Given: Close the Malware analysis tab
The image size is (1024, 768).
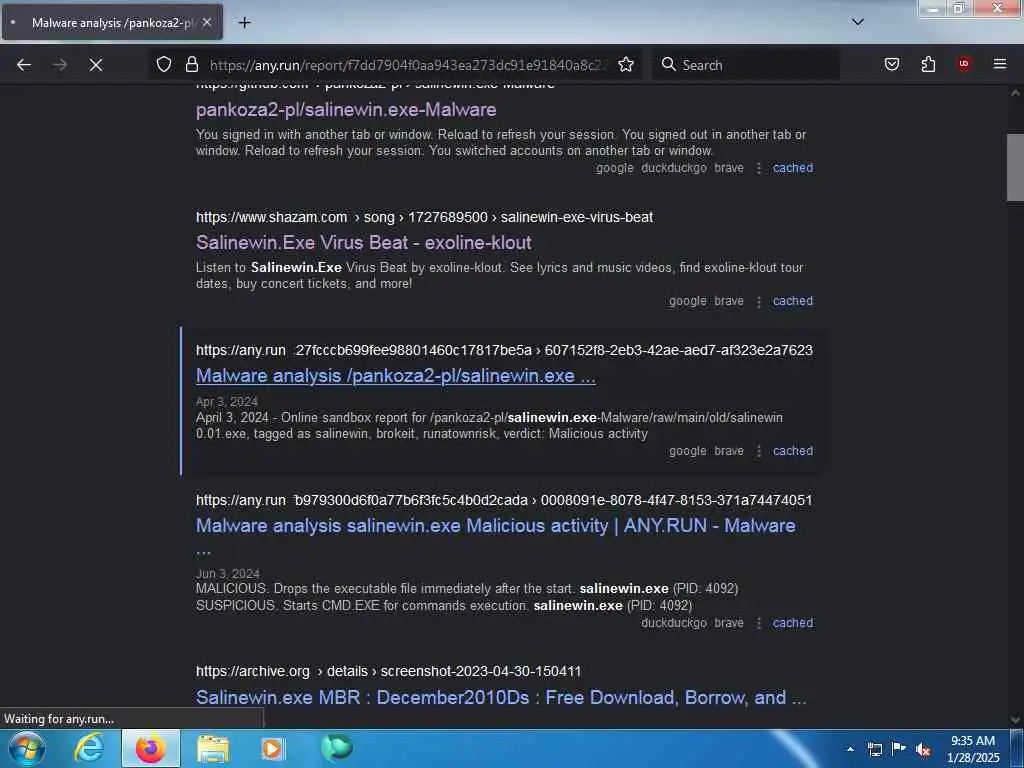Looking at the screenshot, I should tap(207, 22).
